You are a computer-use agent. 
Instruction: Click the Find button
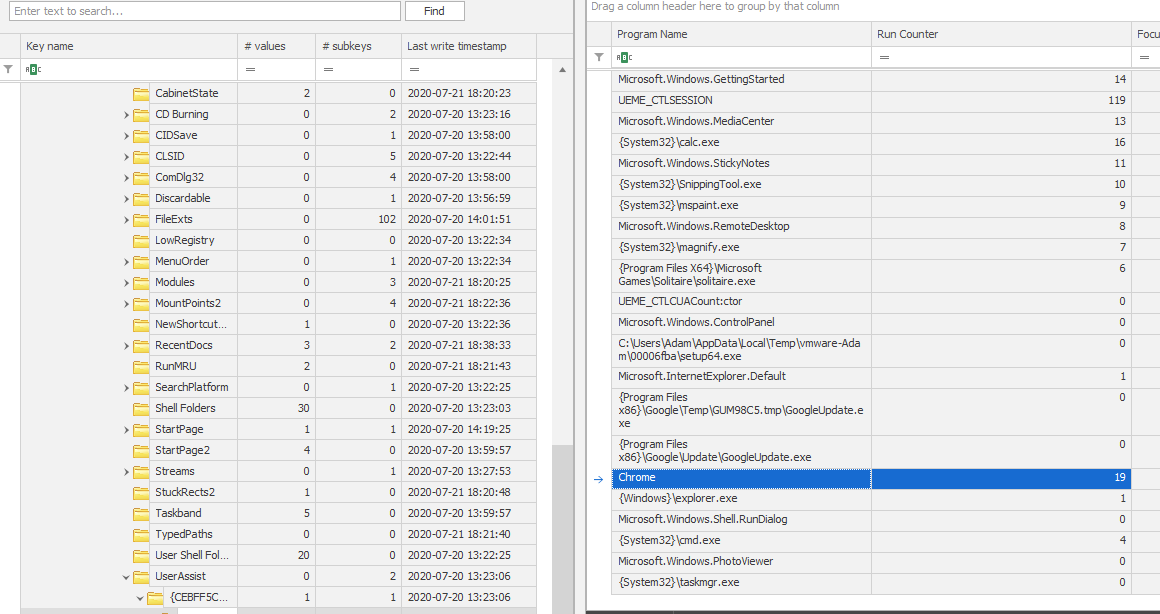pos(434,11)
